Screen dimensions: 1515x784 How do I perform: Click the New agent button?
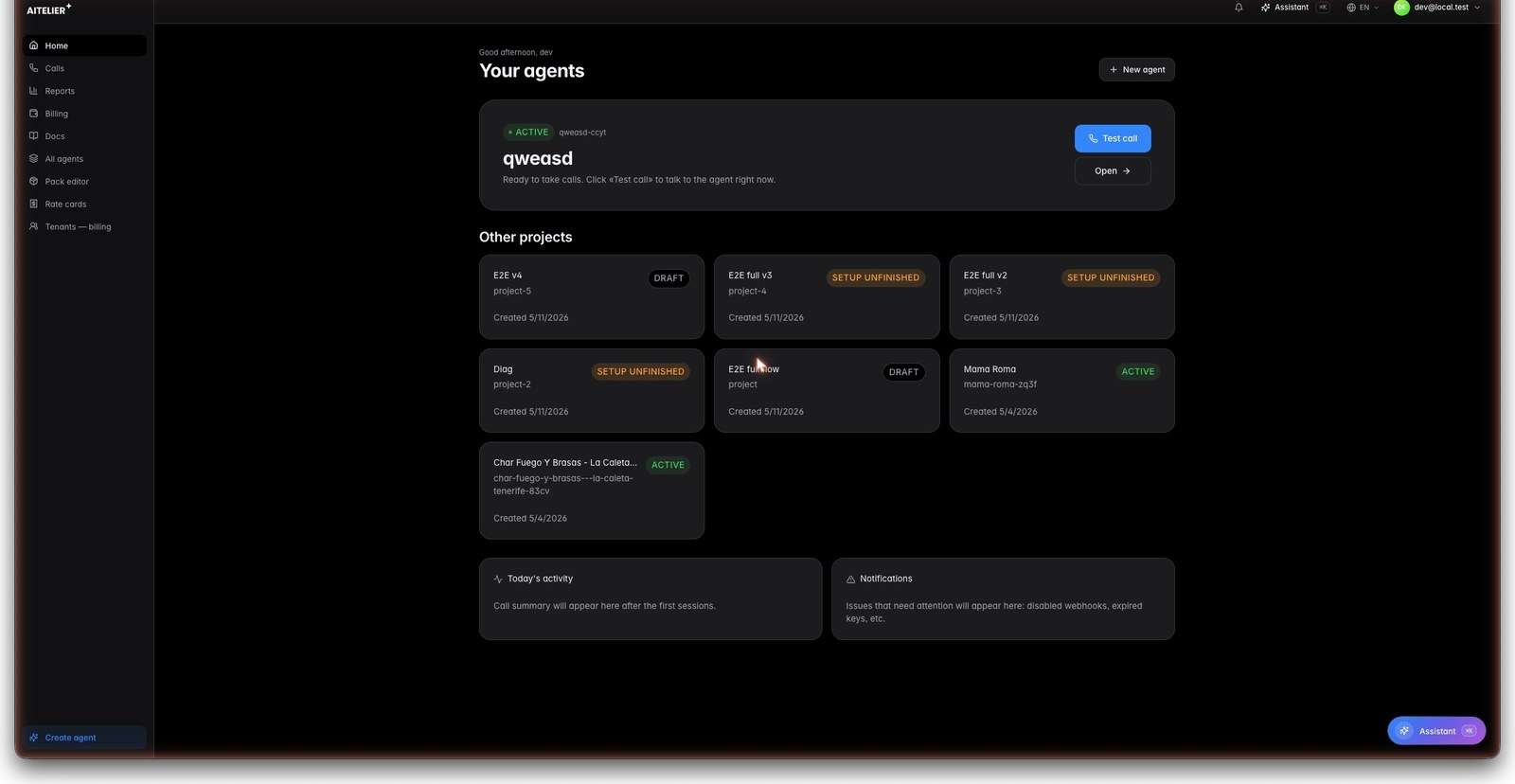coord(1136,69)
